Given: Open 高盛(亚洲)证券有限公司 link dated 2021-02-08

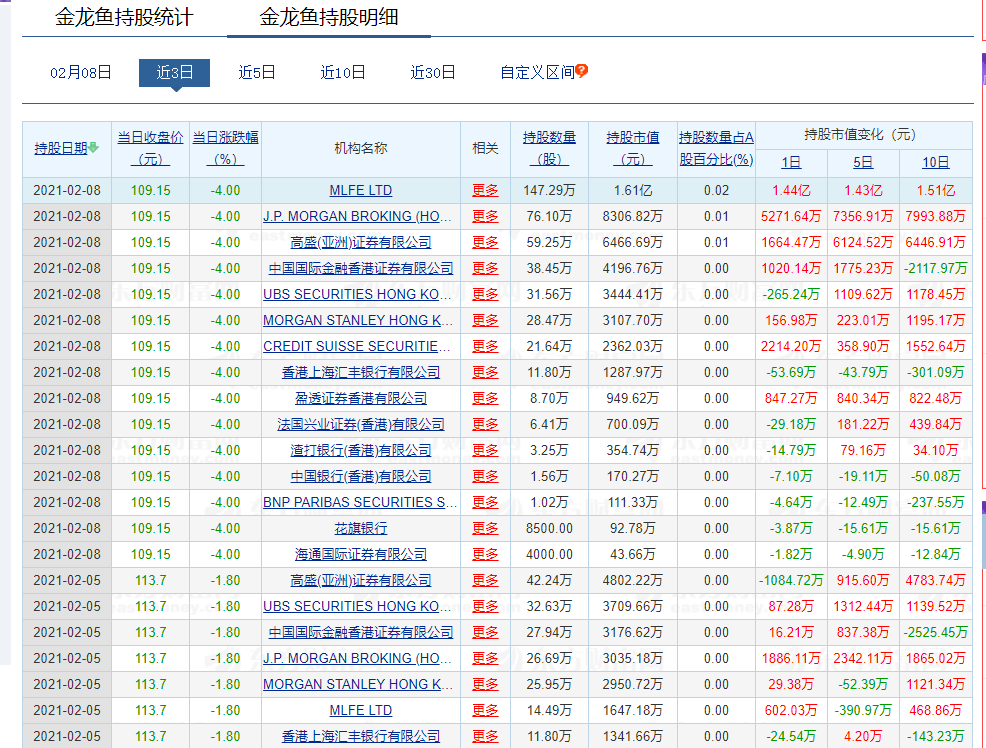Looking at the screenshot, I should (360, 243).
